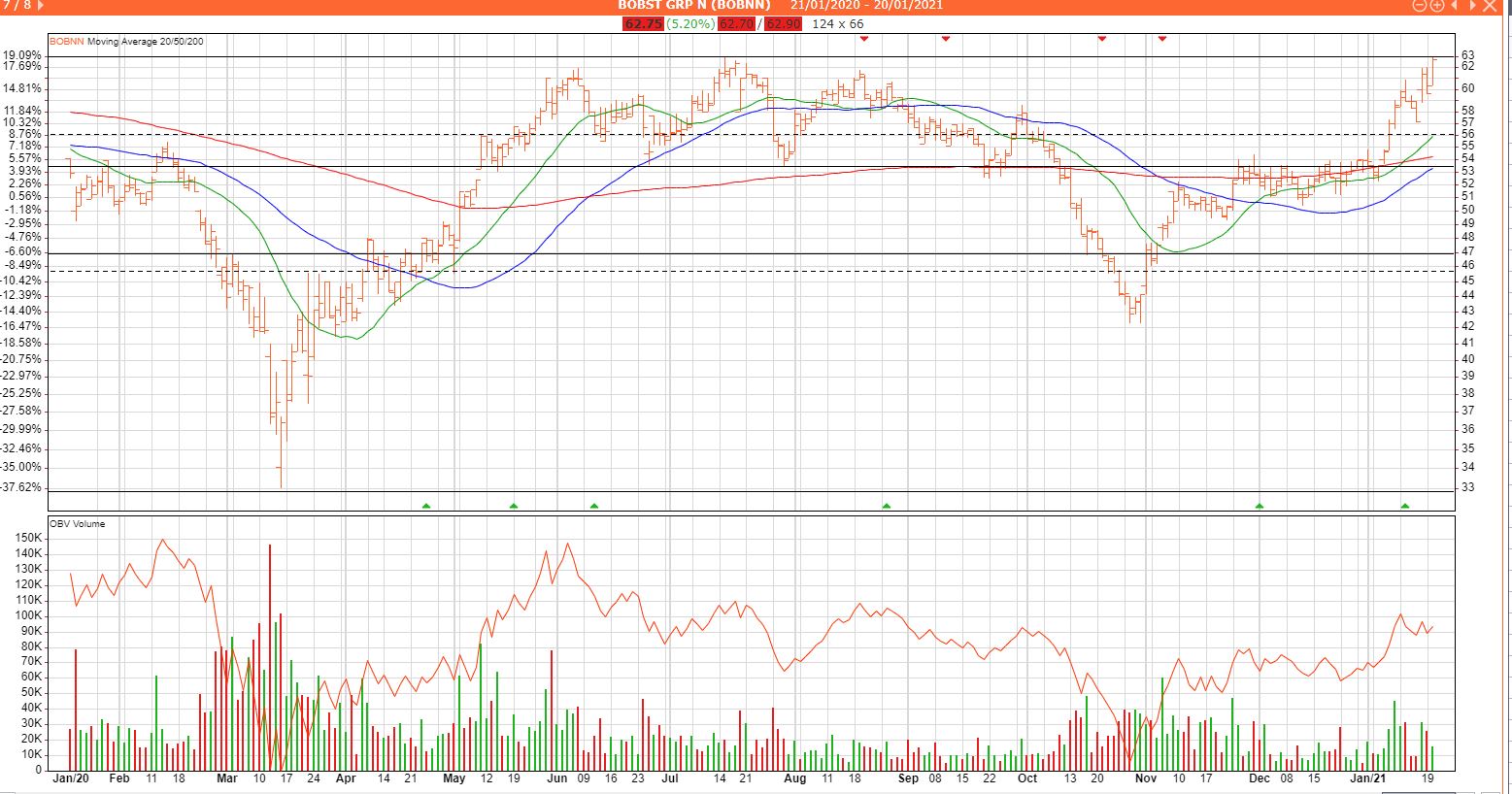Zoom out the chart with minus icon

tap(1420, 6)
